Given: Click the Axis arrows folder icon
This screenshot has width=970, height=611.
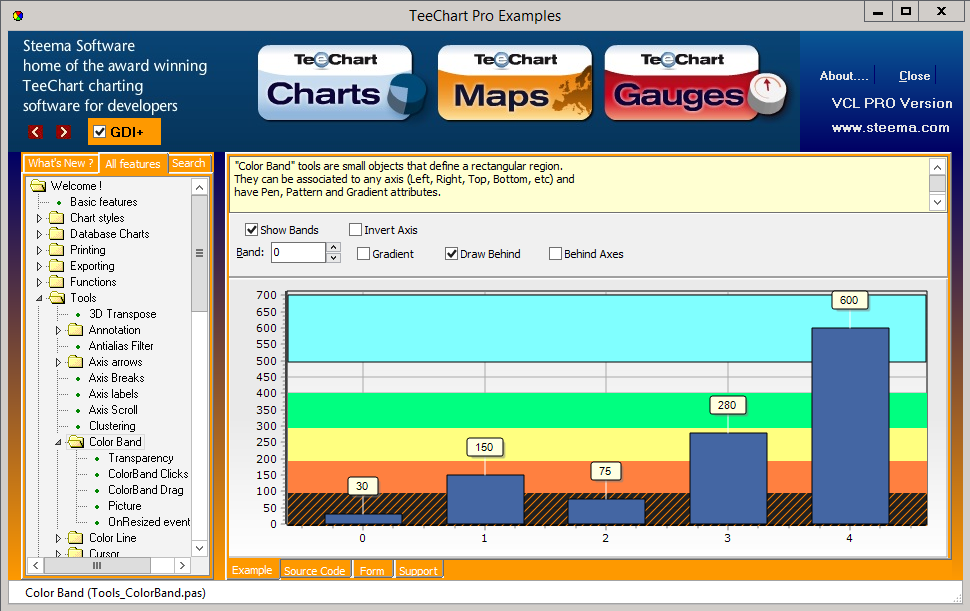Looking at the screenshot, I should pyautogui.click(x=75, y=362).
